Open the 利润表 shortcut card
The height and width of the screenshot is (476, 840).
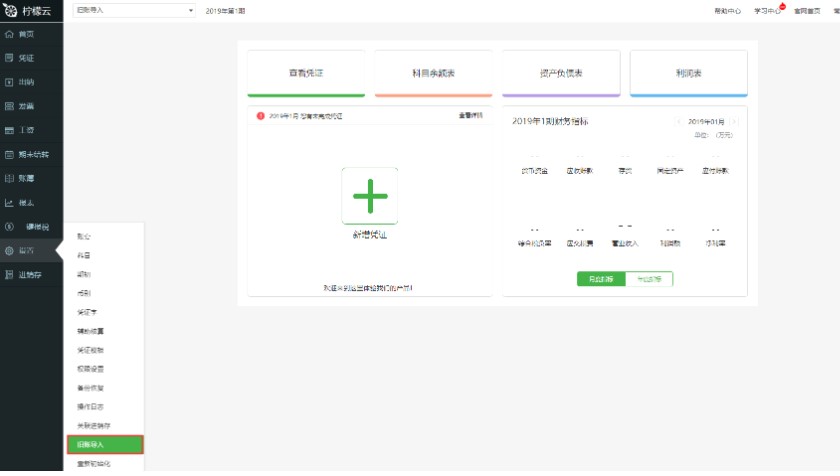tap(688, 73)
